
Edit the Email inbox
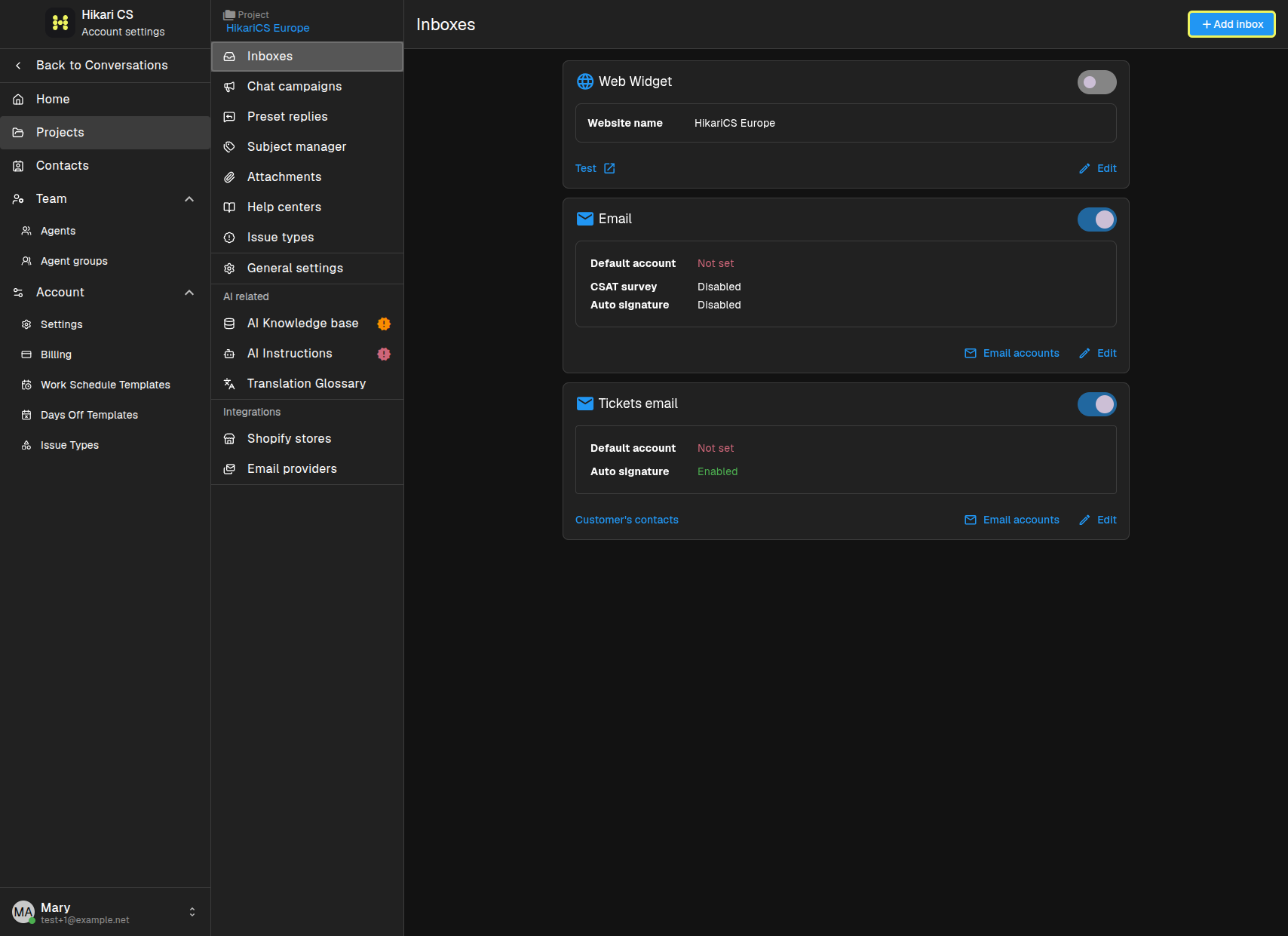(x=1097, y=353)
